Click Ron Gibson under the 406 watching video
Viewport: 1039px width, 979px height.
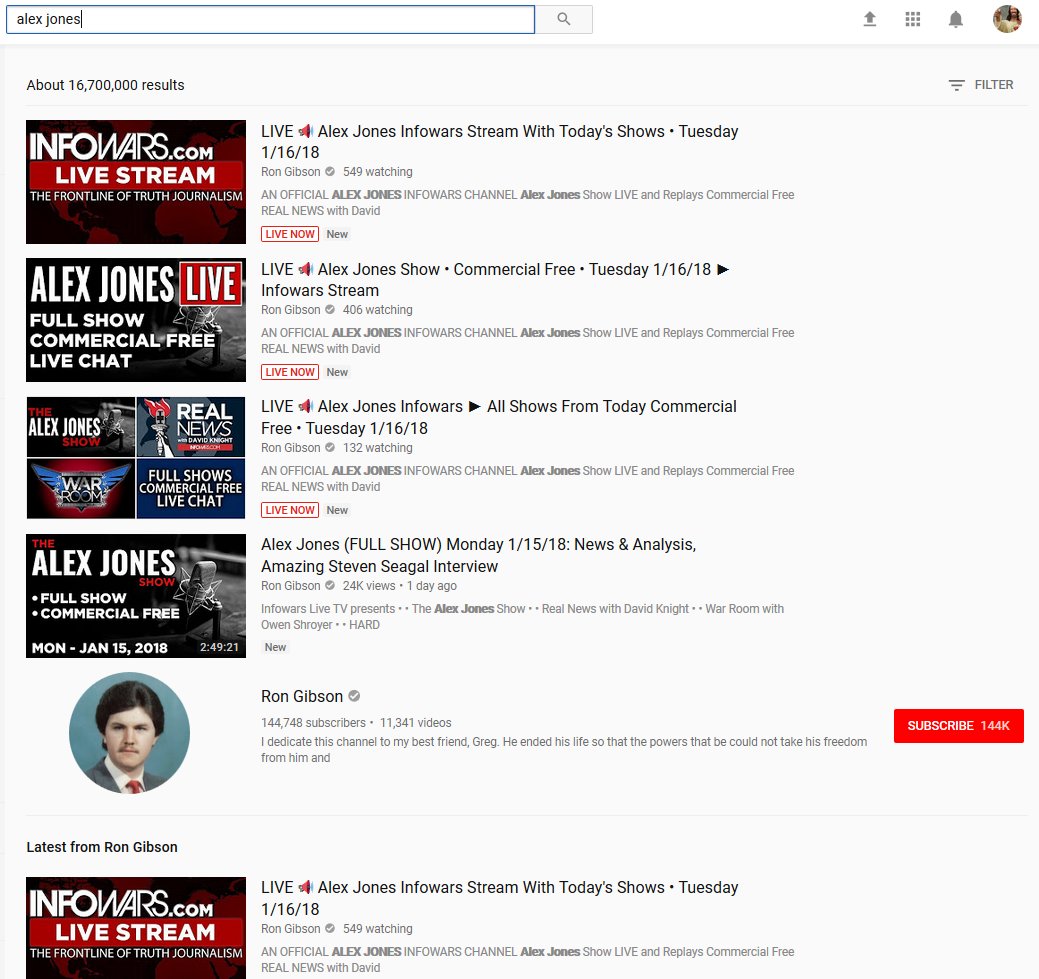click(290, 310)
